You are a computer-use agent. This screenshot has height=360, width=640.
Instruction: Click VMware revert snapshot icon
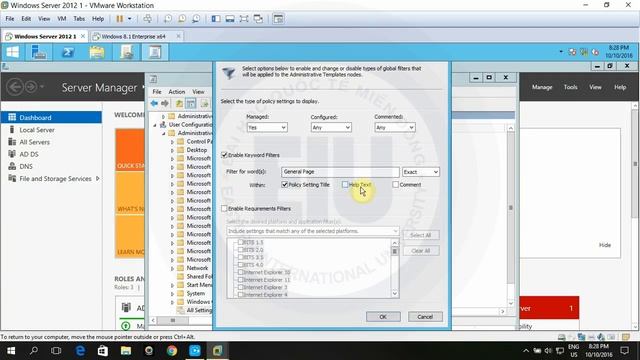tap(182, 19)
